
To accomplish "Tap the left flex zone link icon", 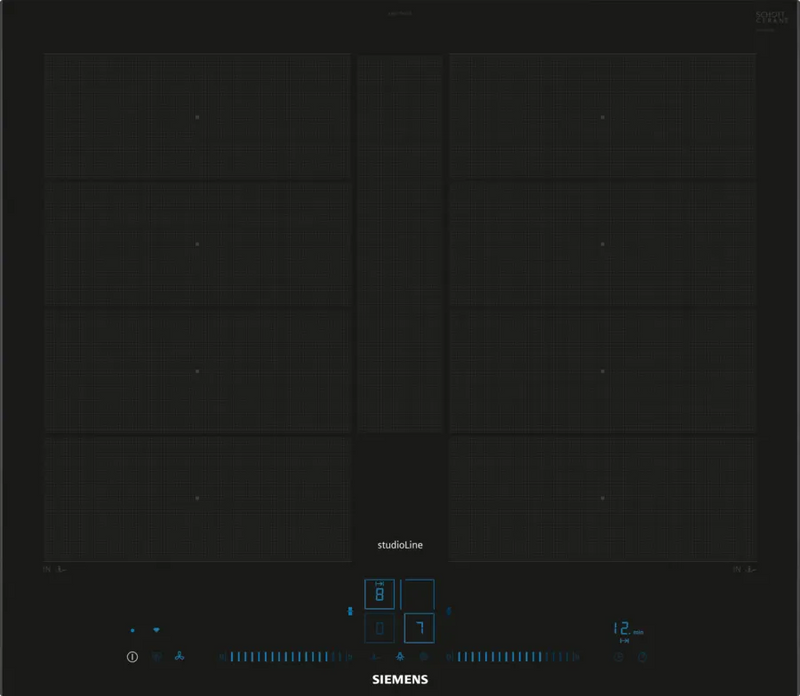I will 350,610.
